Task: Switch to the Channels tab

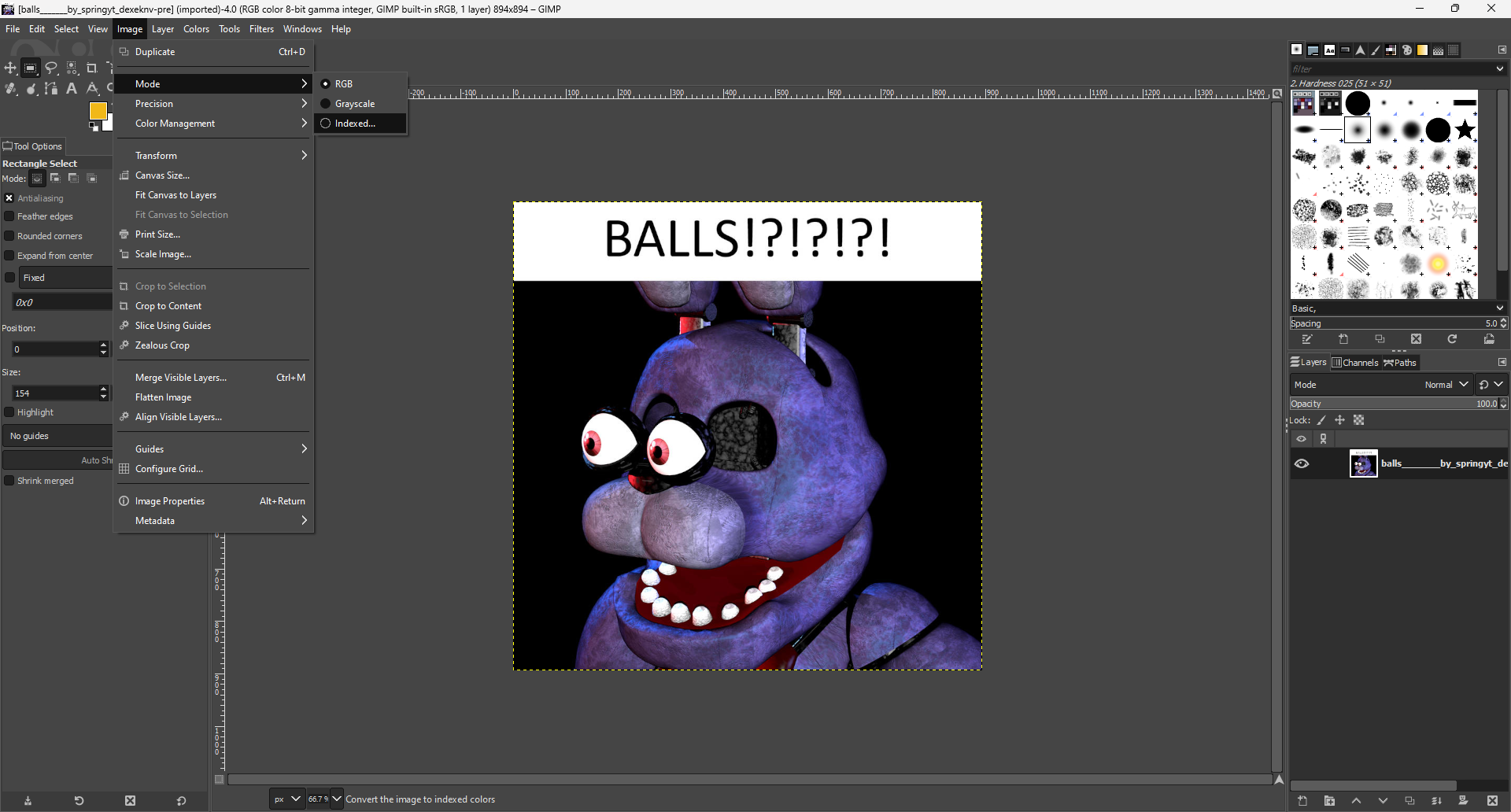Action: pos(1355,363)
